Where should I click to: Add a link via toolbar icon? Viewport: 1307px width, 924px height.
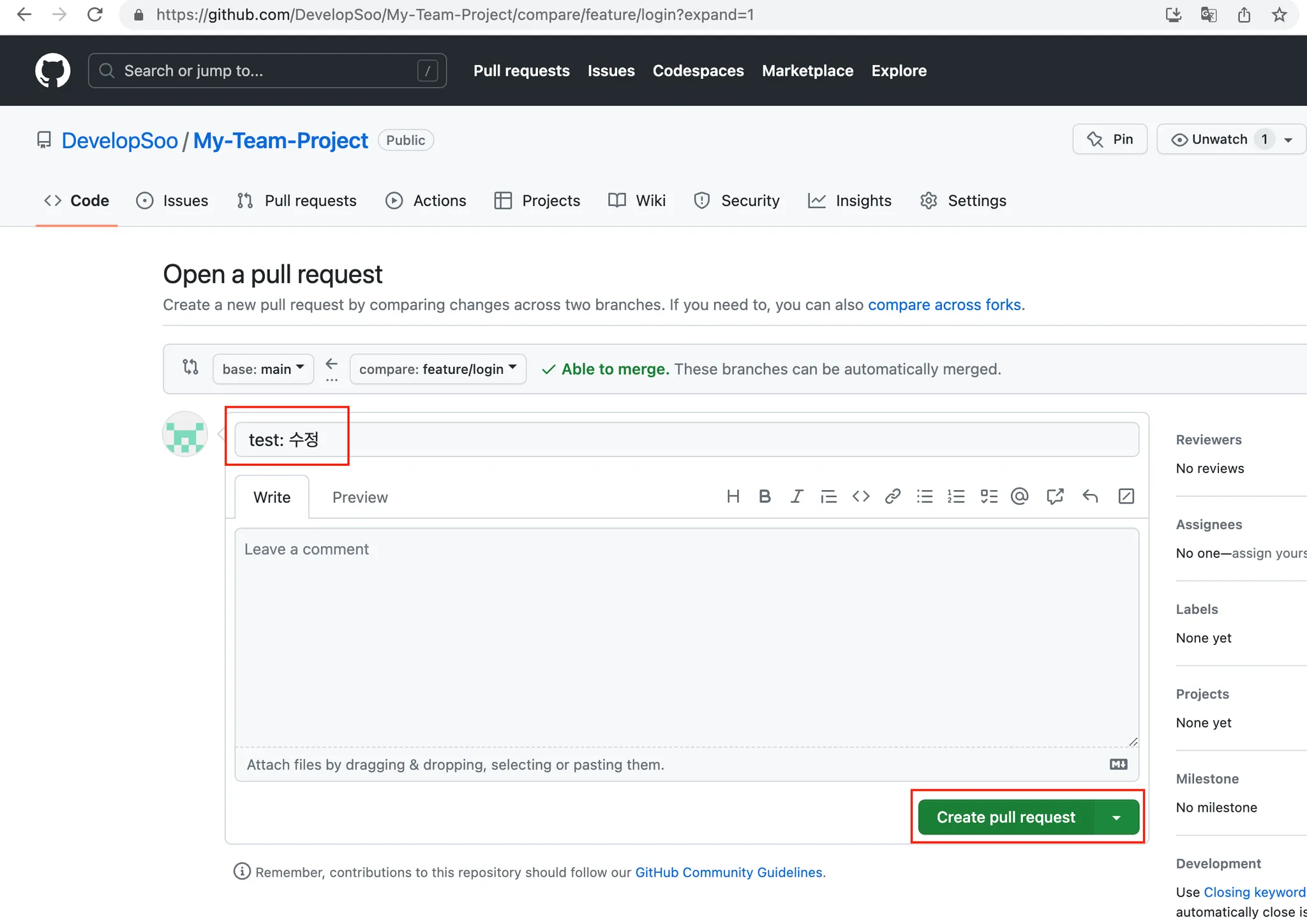[x=892, y=496]
